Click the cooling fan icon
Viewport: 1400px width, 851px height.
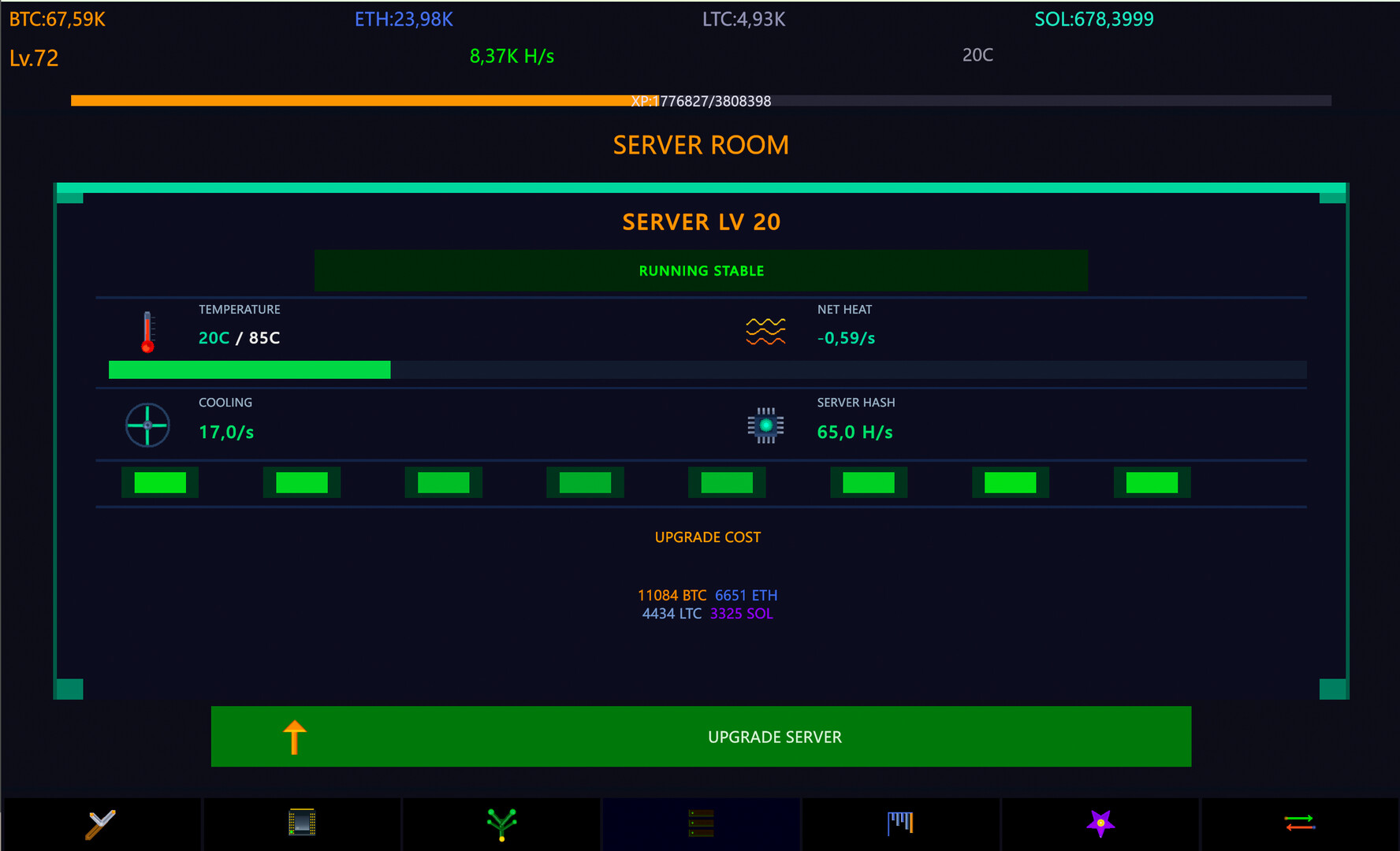(147, 425)
